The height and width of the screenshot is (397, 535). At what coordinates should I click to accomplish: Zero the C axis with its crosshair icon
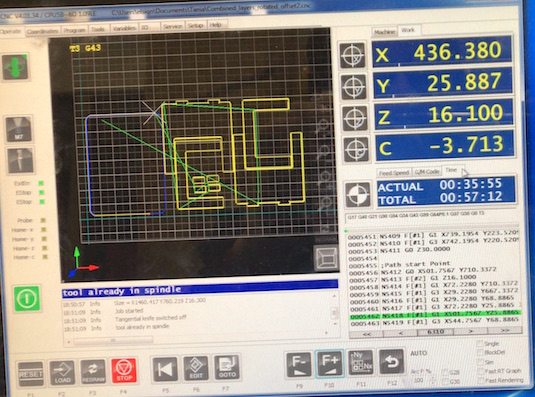(x=356, y=149)
